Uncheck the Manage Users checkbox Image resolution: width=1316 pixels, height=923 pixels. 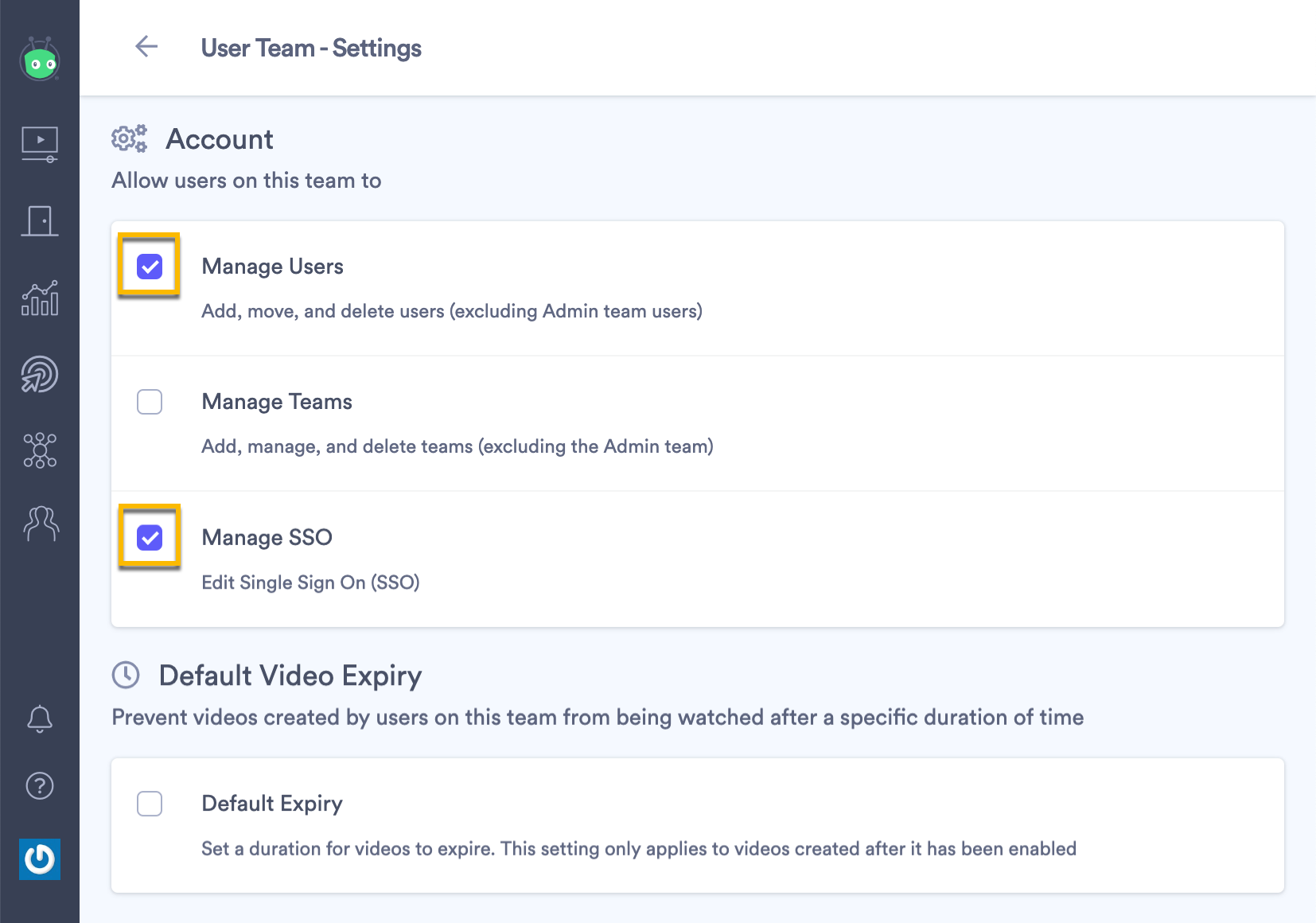pyautogui.click(x=150, y=267)
